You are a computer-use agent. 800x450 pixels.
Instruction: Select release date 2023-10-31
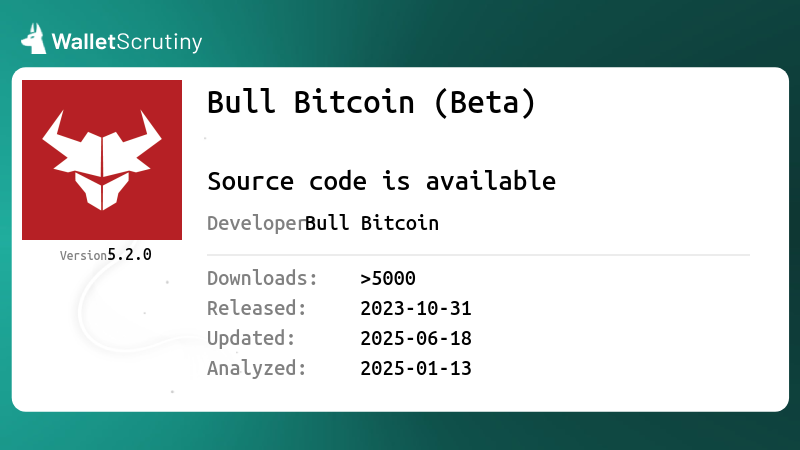[416, 309]
